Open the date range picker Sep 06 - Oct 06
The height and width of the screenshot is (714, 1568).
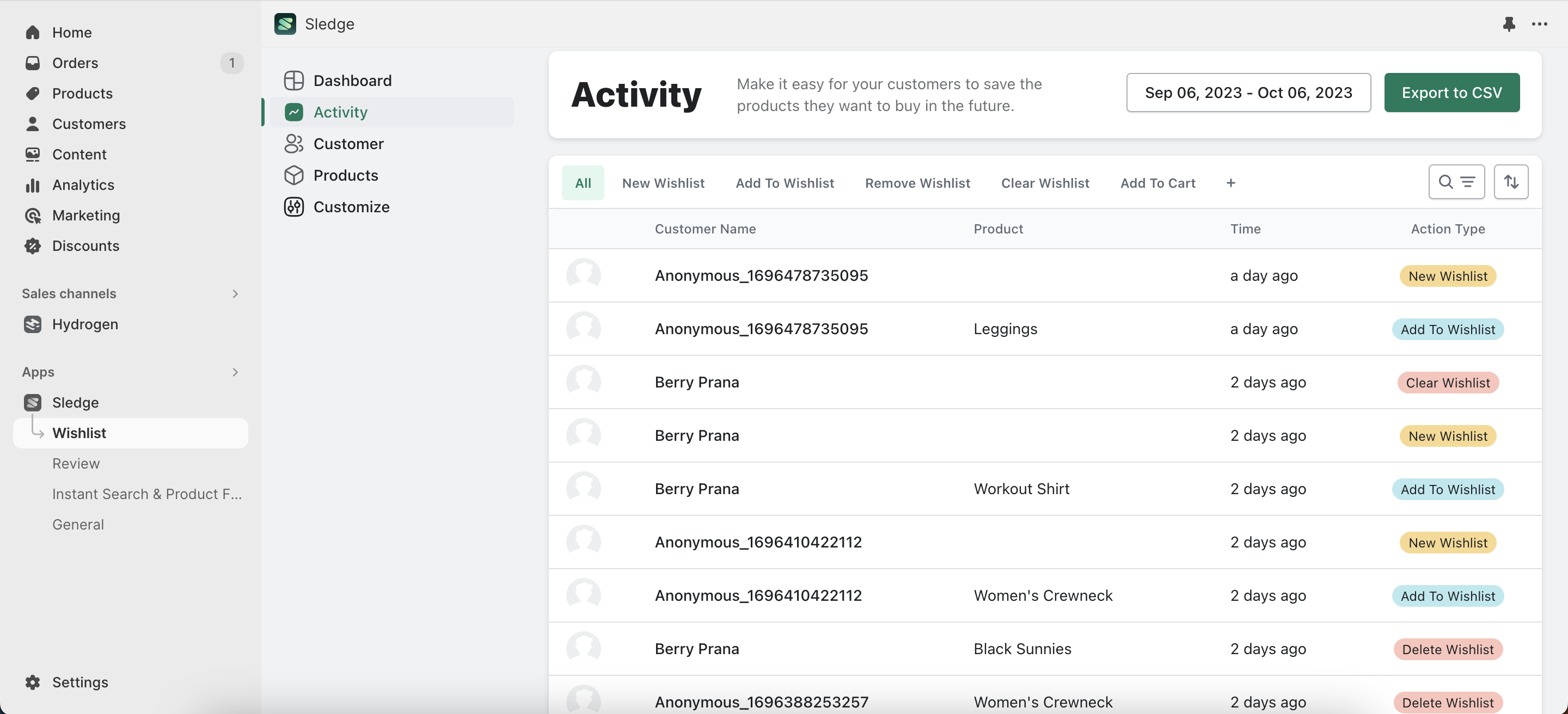[1248, 93]
